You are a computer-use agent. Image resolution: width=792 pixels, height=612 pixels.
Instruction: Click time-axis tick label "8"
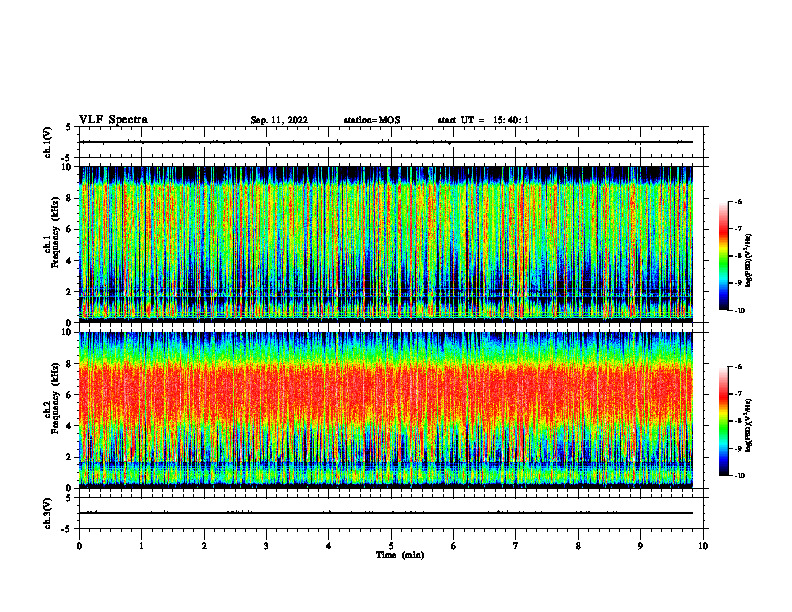click(x=578, y=546)
